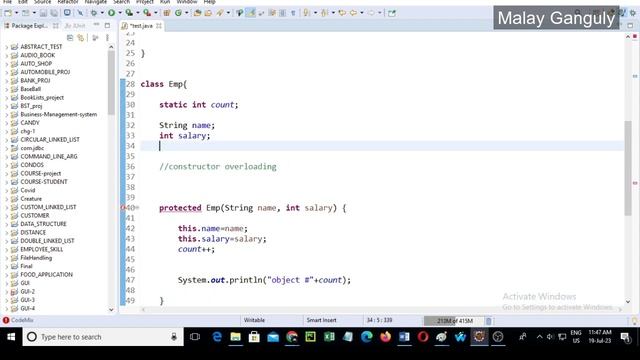Toggle Link with Editor in Package Explorer
Screen dimensions: 640x360
pos(80,38)
